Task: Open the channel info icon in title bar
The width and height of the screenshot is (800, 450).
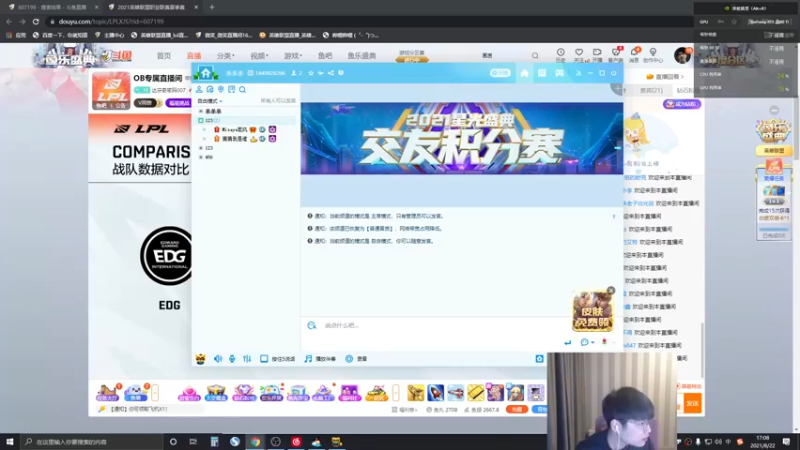Action: pos(341,73)
